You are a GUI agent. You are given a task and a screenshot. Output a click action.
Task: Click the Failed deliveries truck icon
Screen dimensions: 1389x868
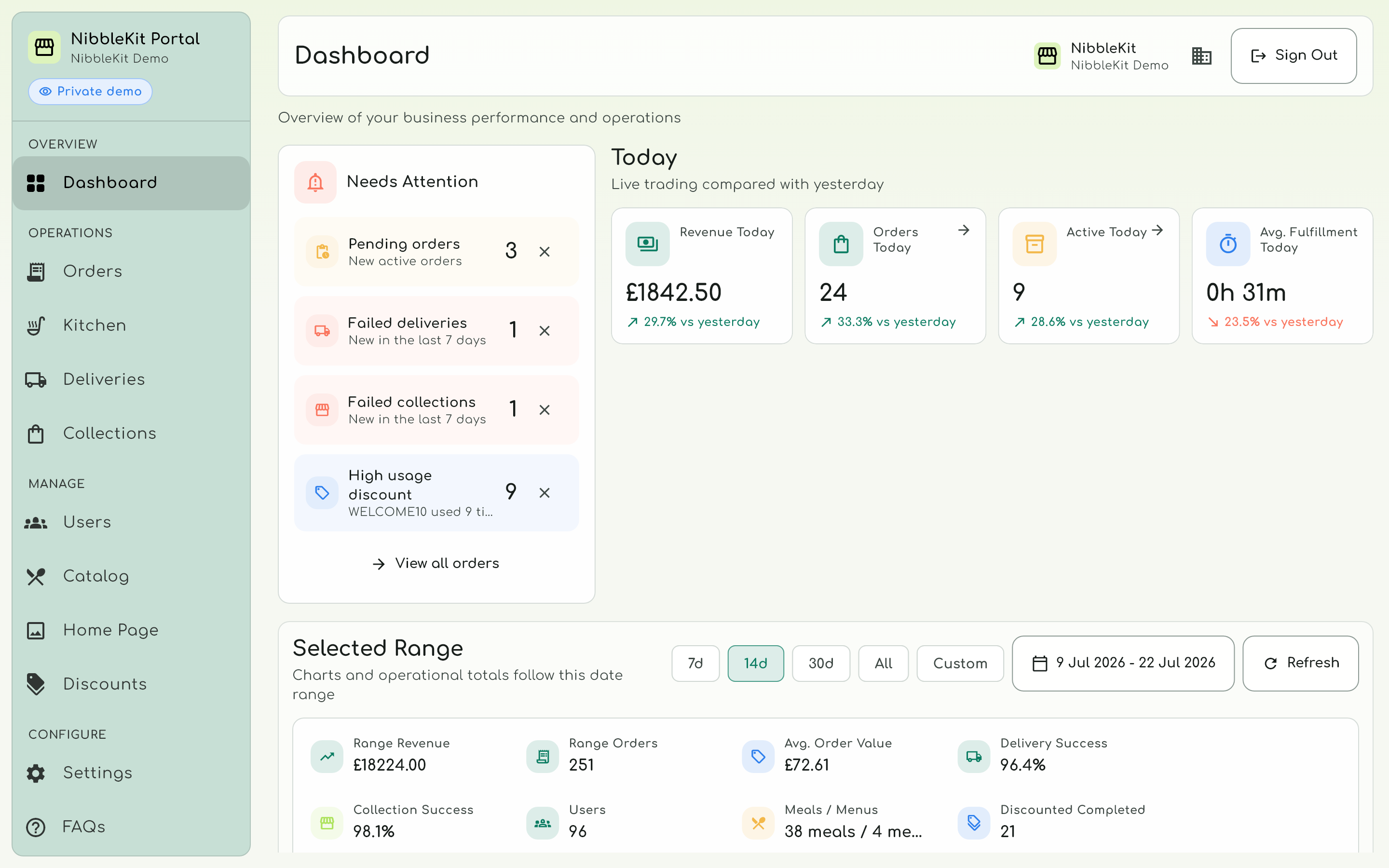click(x=322, y=331)
